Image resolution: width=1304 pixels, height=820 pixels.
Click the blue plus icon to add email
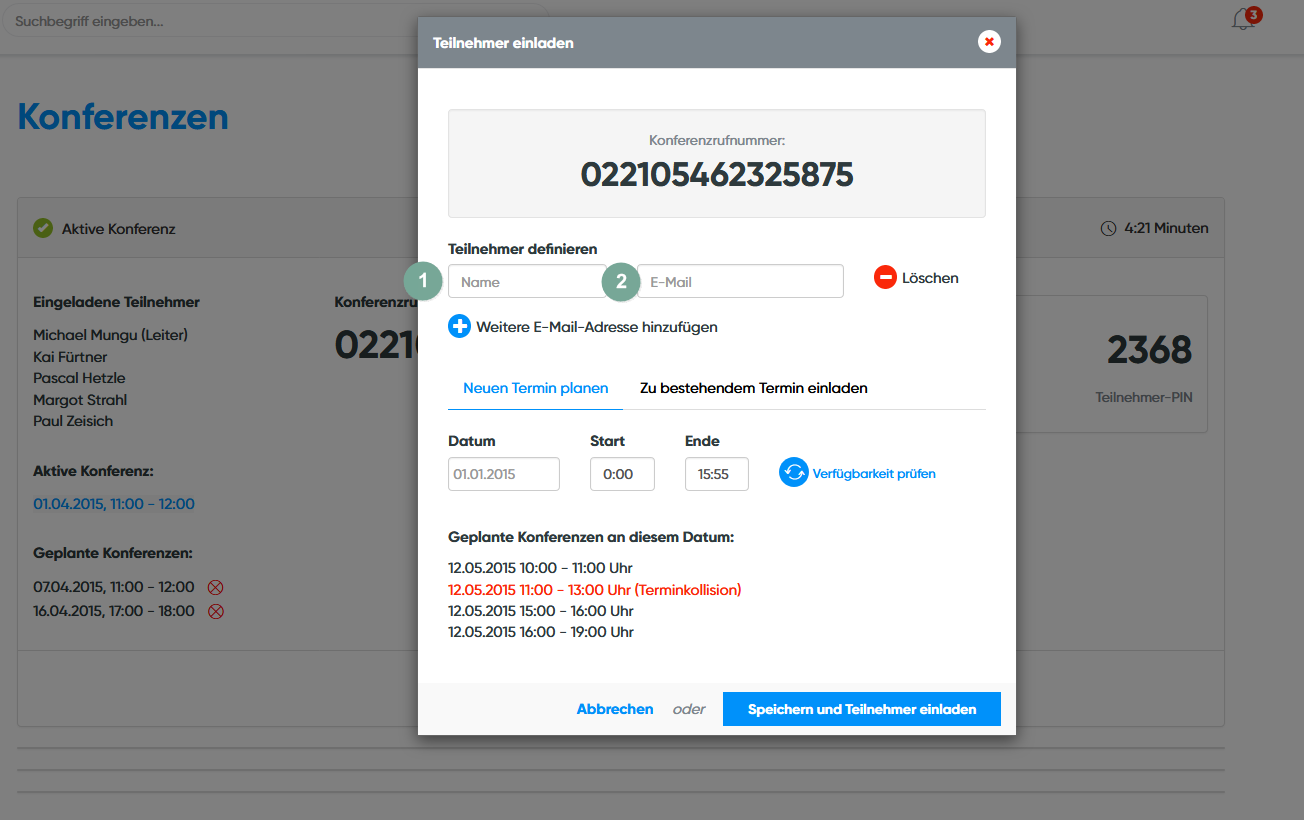point(459,326)
